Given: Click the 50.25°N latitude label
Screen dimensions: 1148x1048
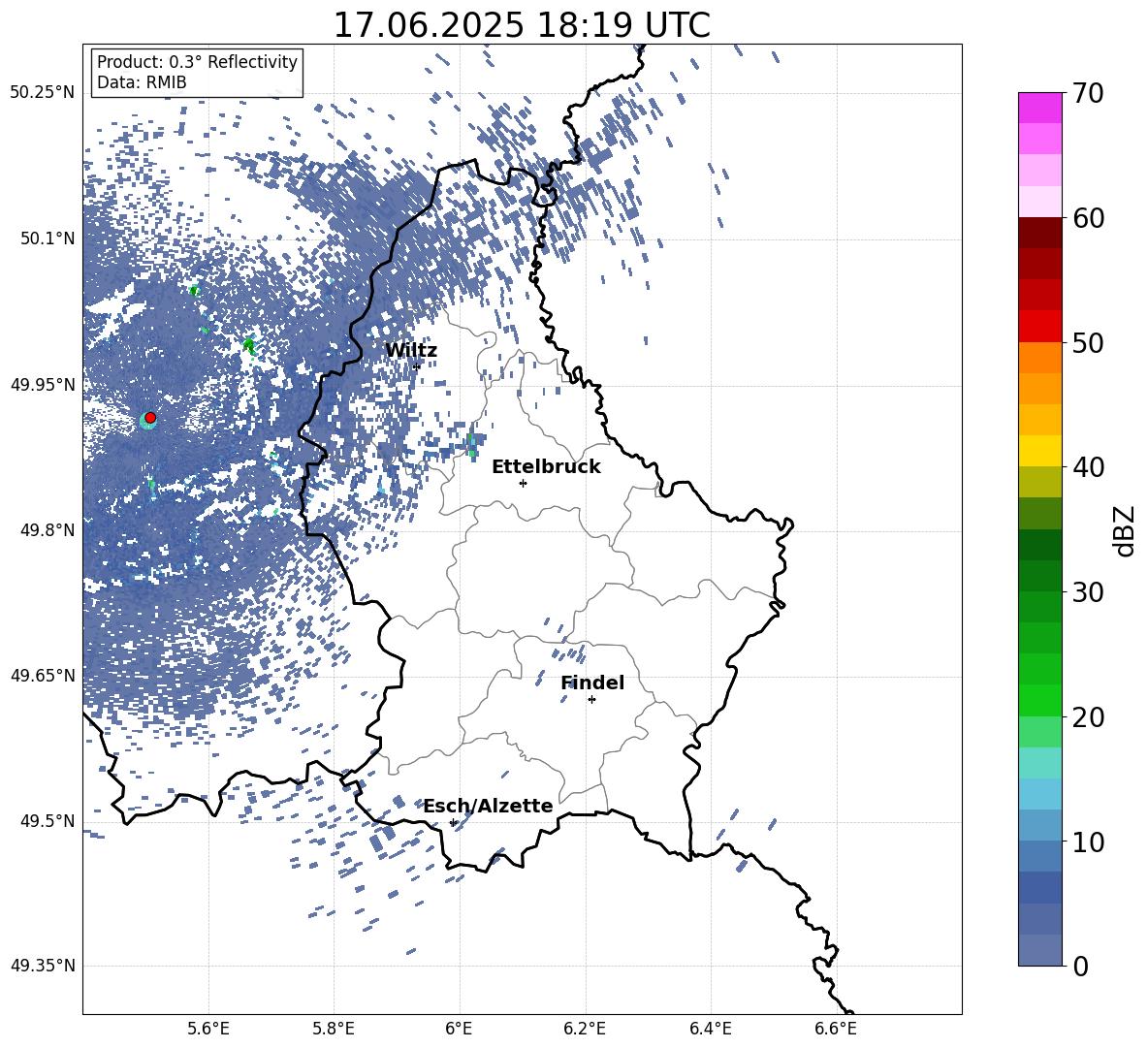Looking at the screenshot, I should (43, 93).
